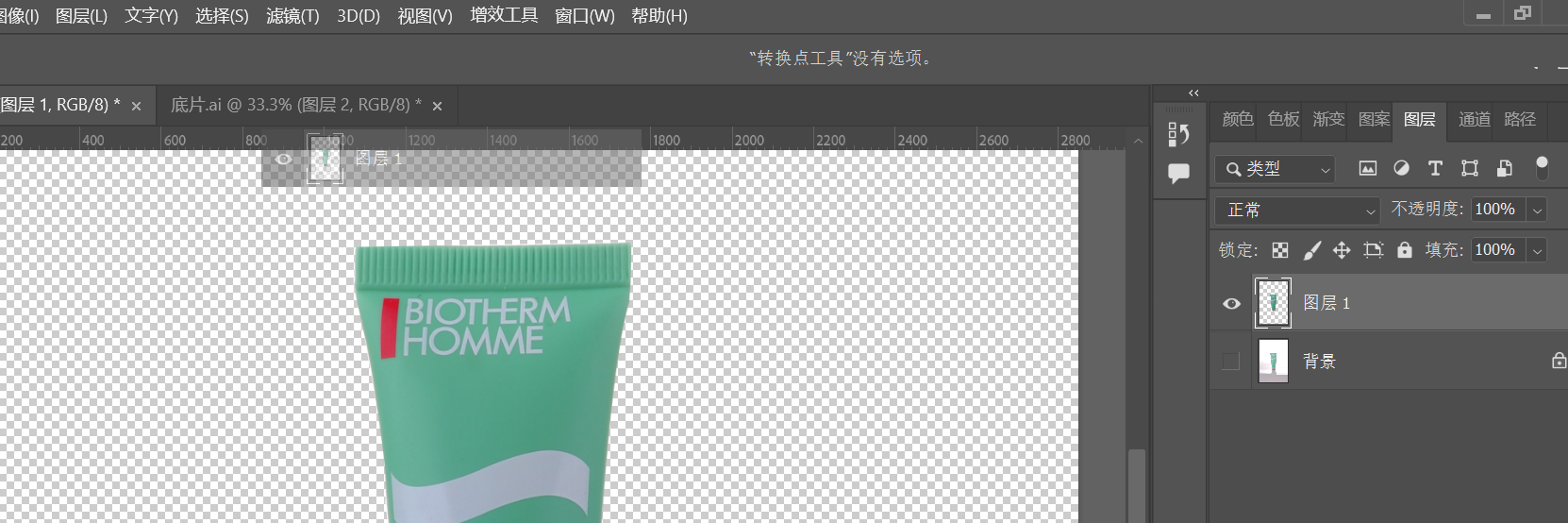Minimize the Photoshop window
Image resolution: width=1568 pixels, height=523 pixels.
pyautogui.click(x=1483, y=14)
